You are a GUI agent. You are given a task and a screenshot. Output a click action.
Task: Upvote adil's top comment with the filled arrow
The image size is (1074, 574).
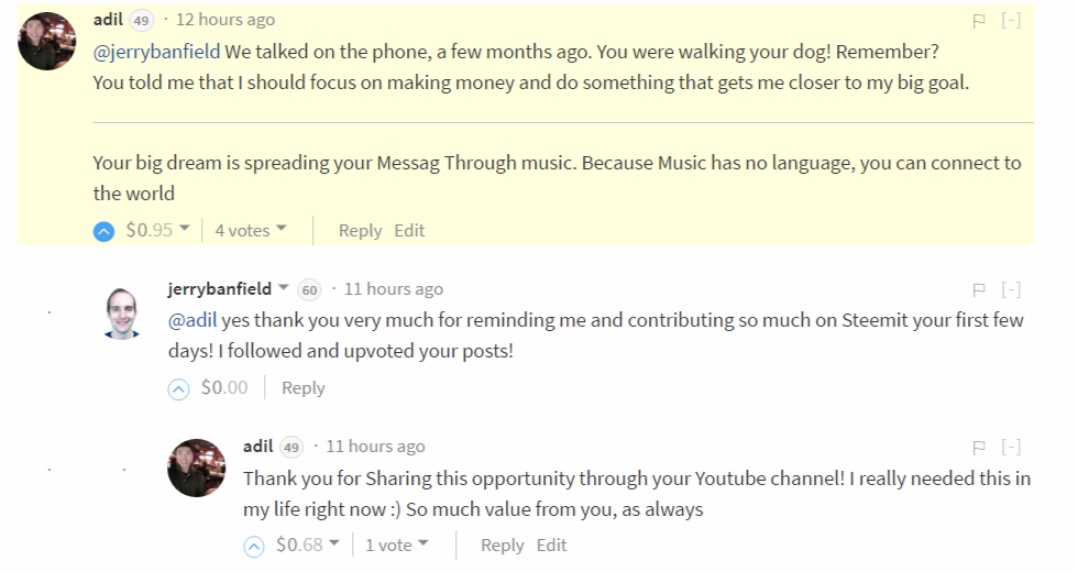[x=104, y=231]
